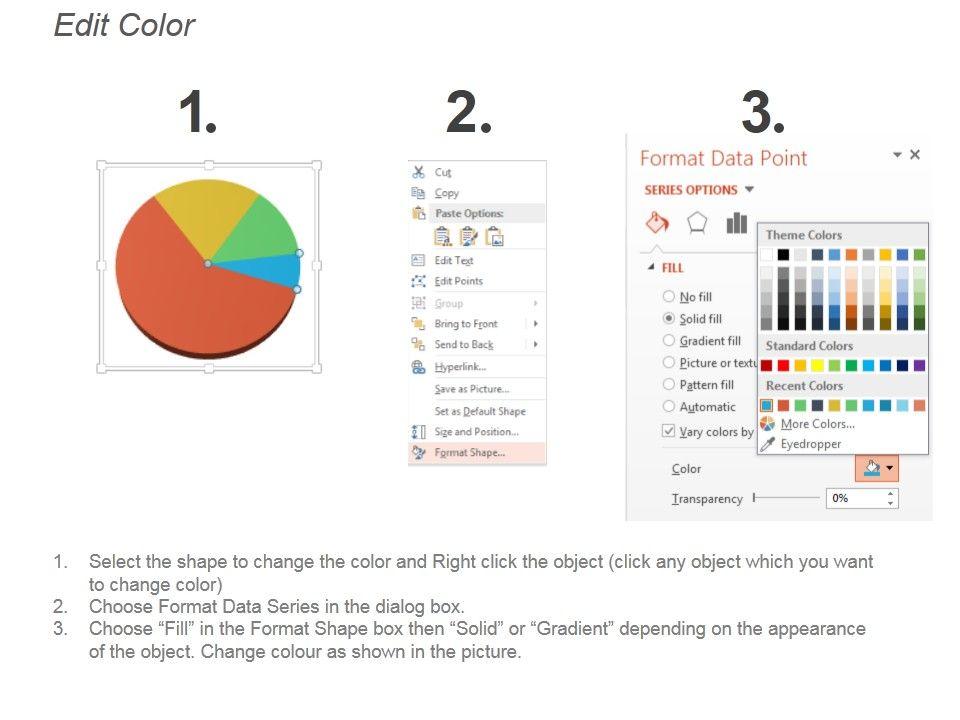
Task: Open the Series Options bar chart icon
Action: pos(737,222)
